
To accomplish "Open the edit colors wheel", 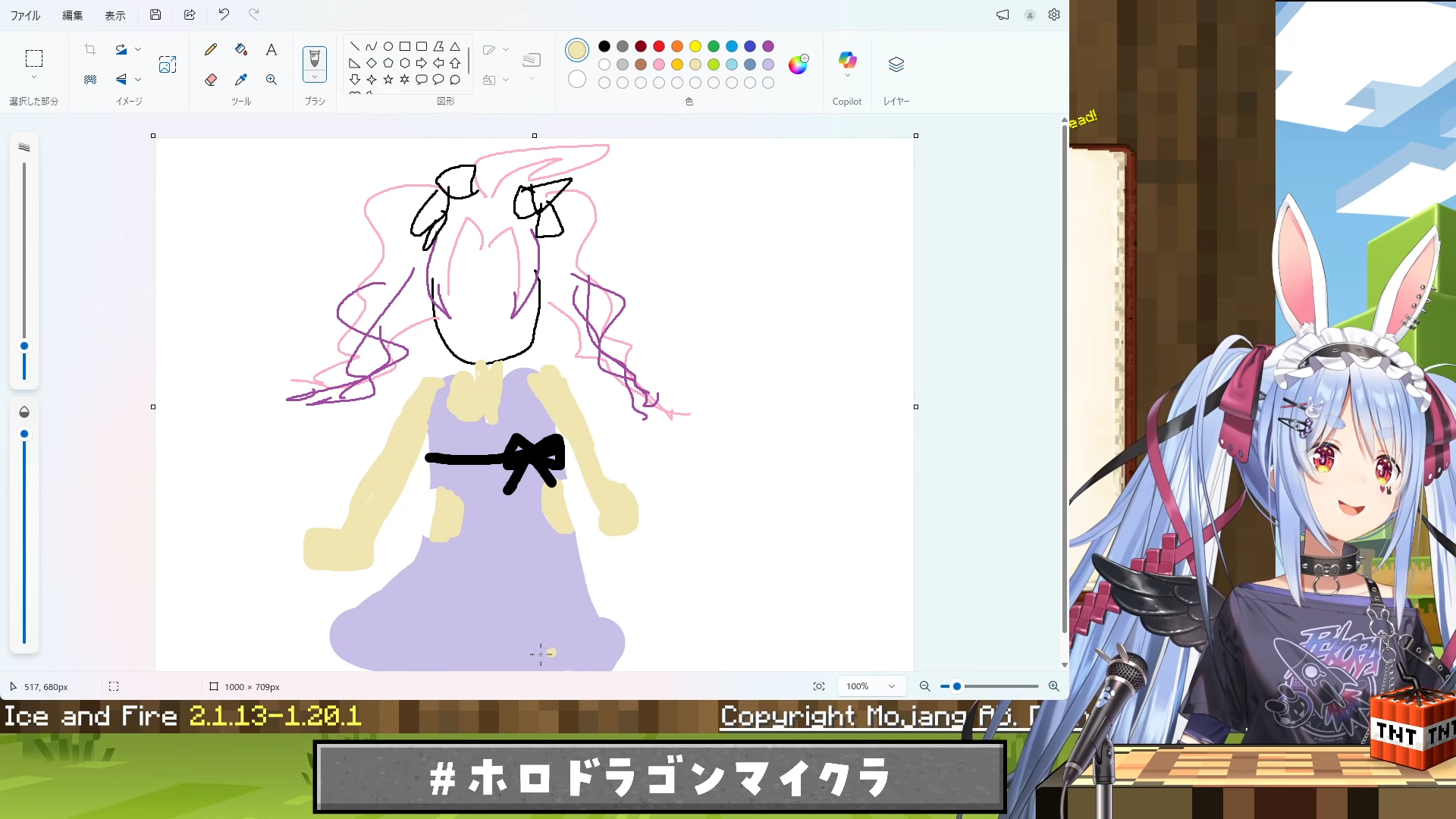I will (x=798, y=64).
